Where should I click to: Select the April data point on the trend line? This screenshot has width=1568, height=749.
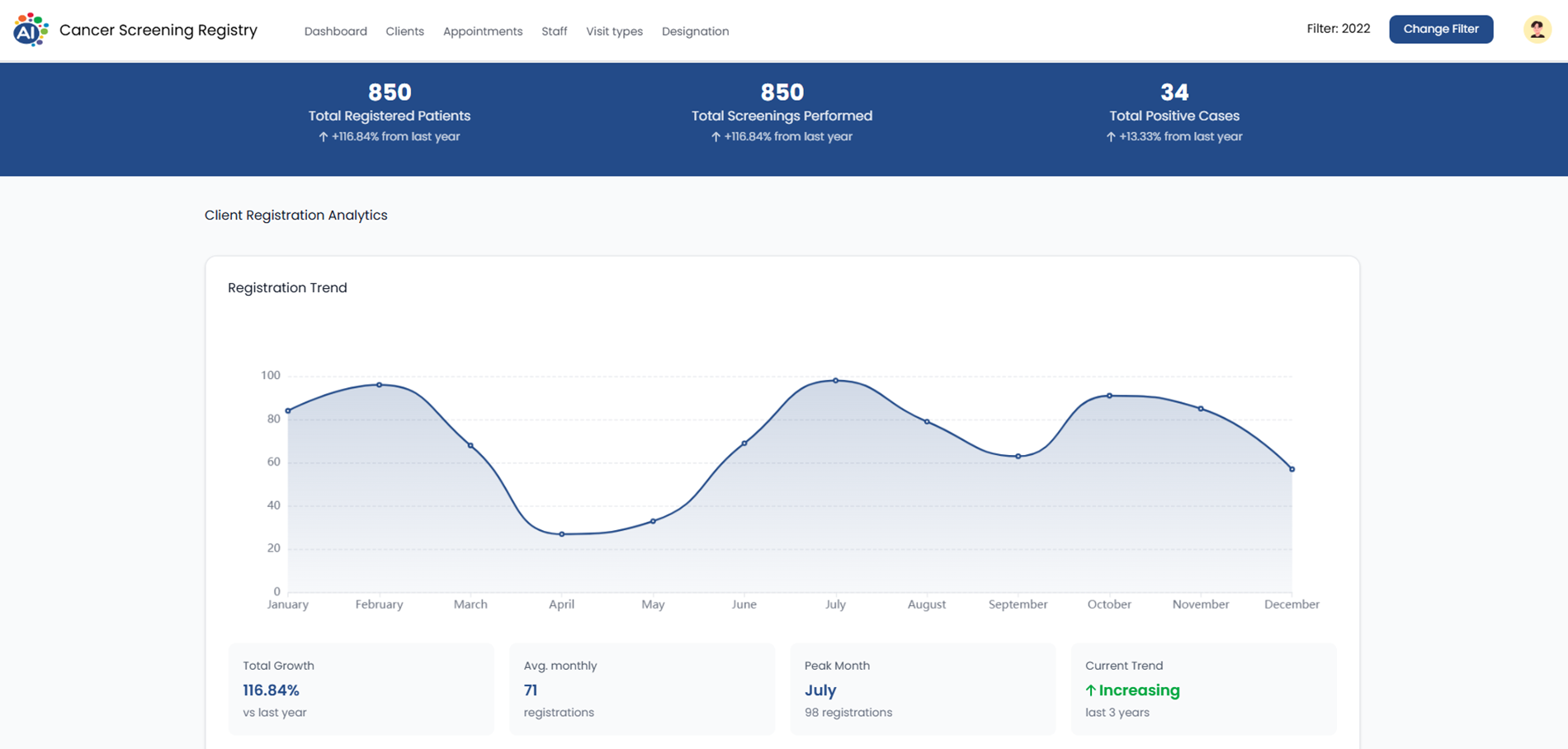[562, 534]
